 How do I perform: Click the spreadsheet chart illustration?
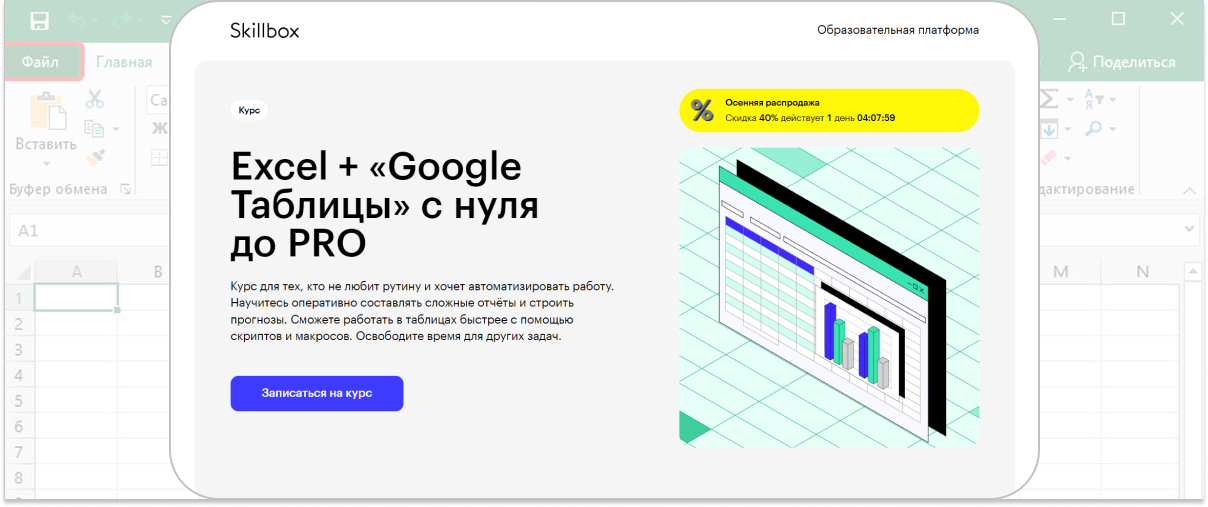pos(829,297)
